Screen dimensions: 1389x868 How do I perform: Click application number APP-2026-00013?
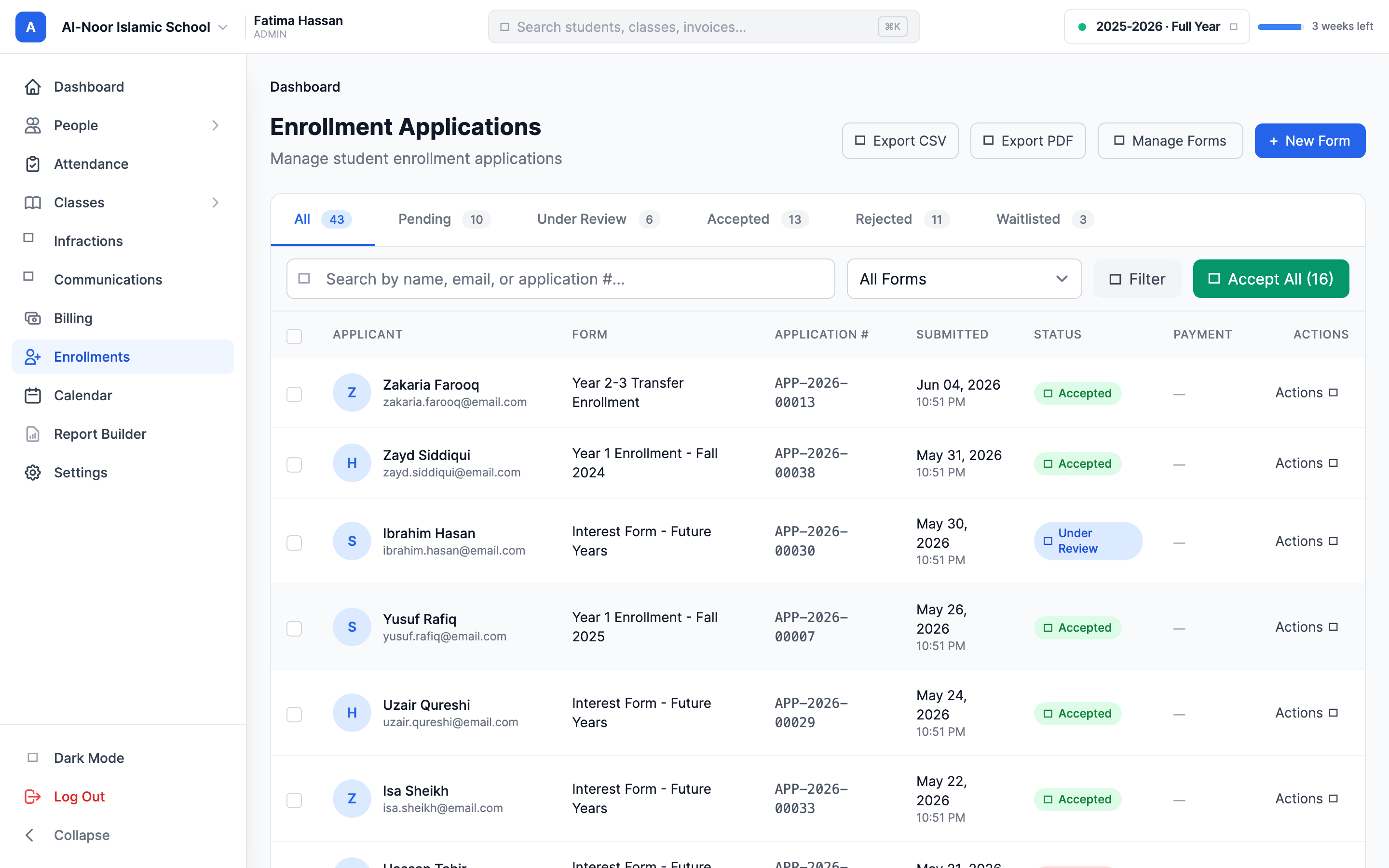[811, 393]
